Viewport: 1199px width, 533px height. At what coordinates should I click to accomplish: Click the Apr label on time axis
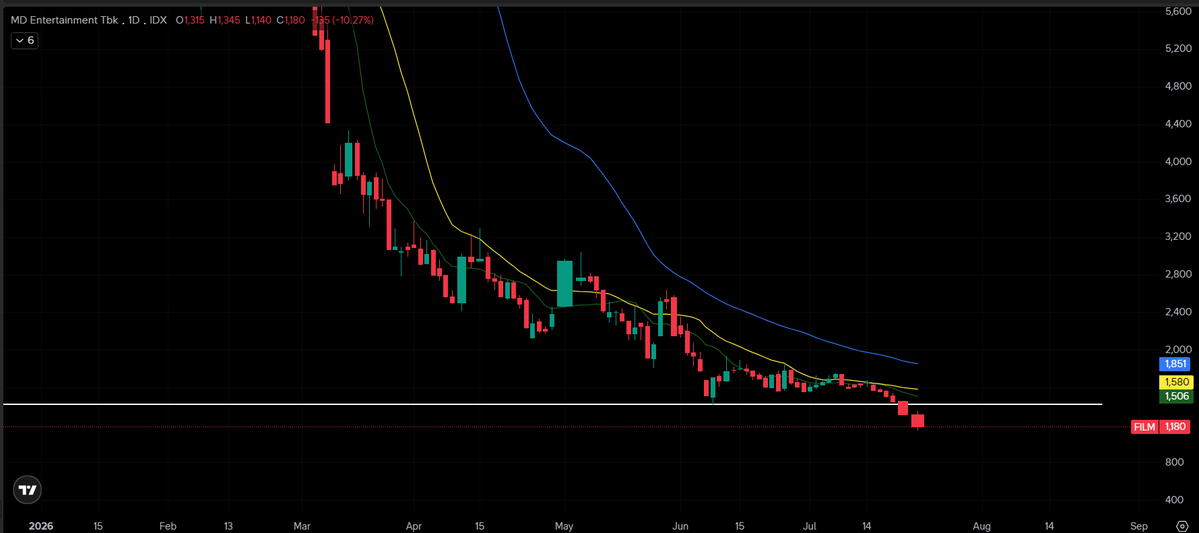(414, 526)
